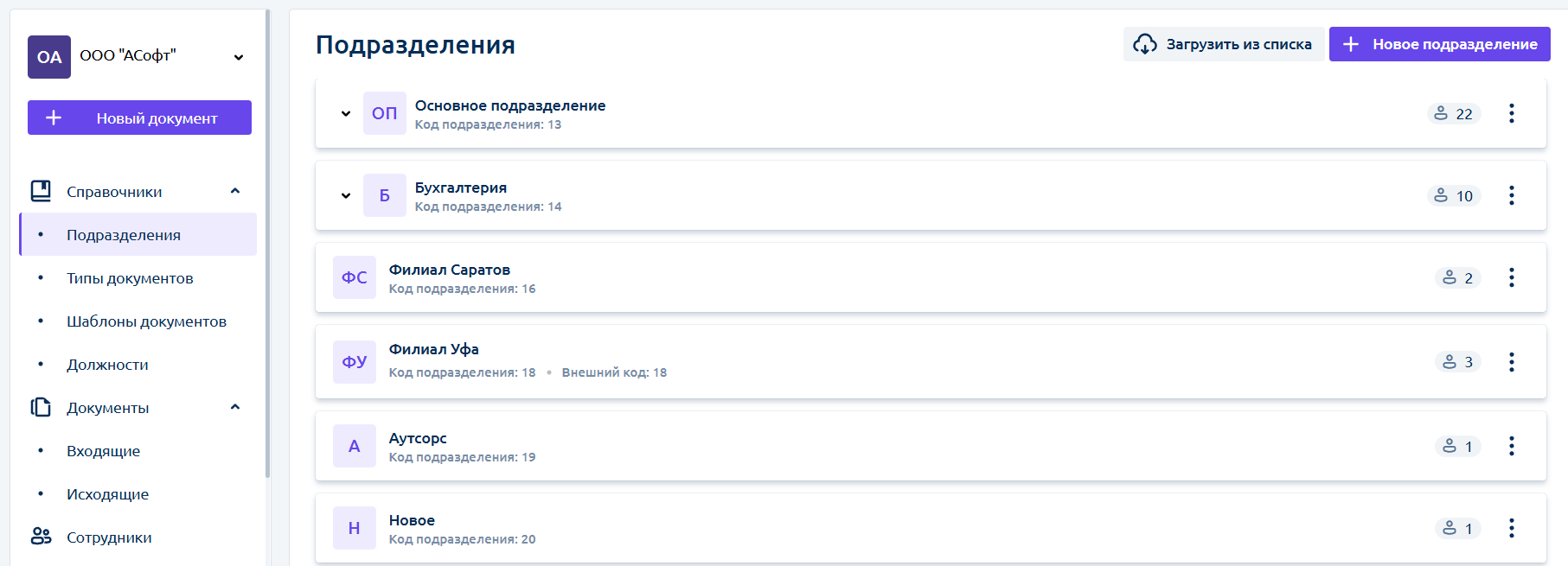Collapse the Документы menu section
This screenshot has width=1568, height=566.
[235, 407]
